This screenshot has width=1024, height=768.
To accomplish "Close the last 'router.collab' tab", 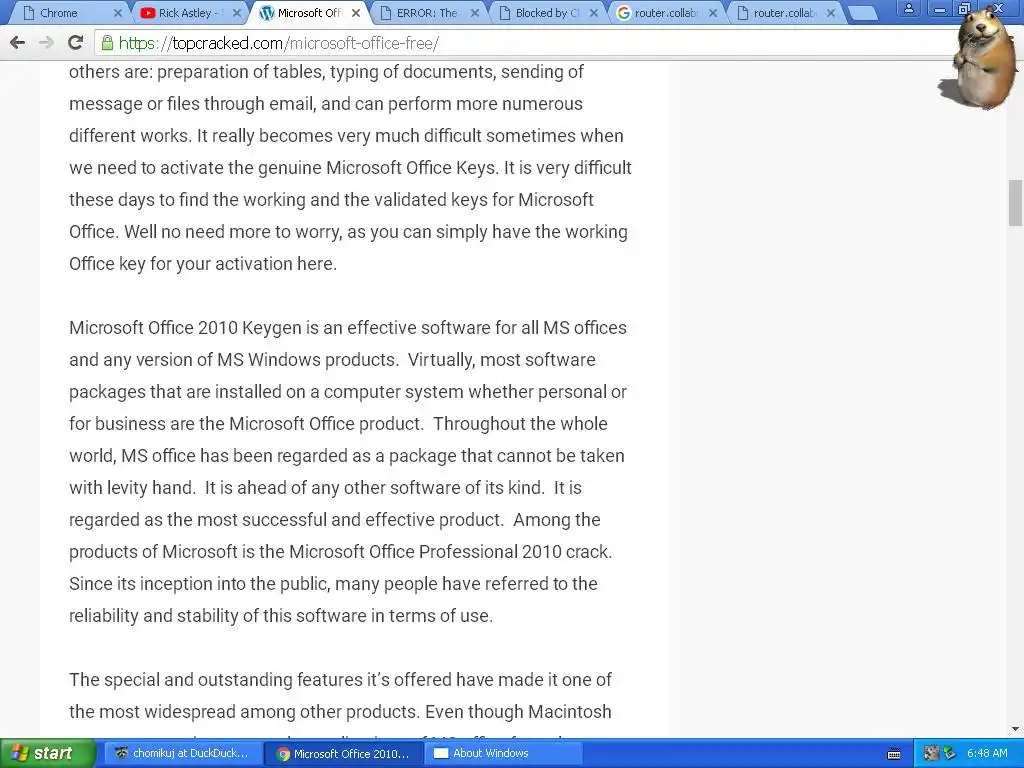I will pyautogui.click(x=831, y=13).
